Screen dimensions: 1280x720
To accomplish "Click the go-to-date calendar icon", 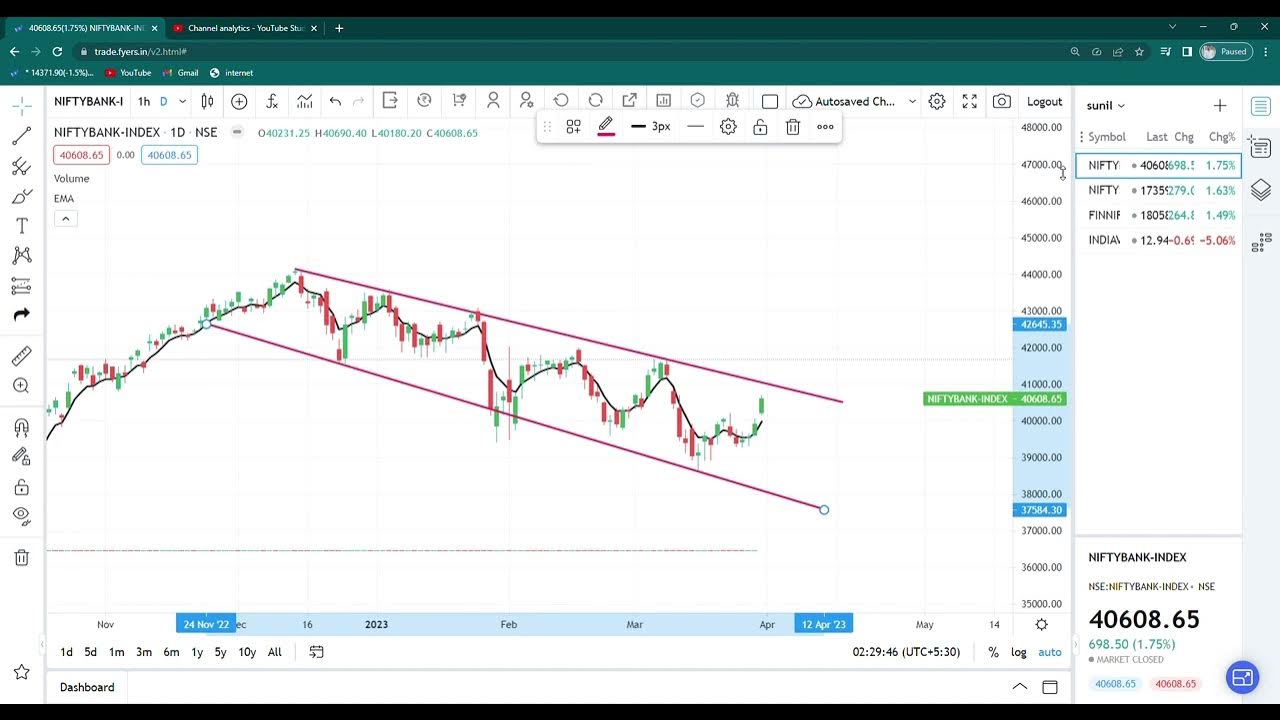I will (316, 652).
